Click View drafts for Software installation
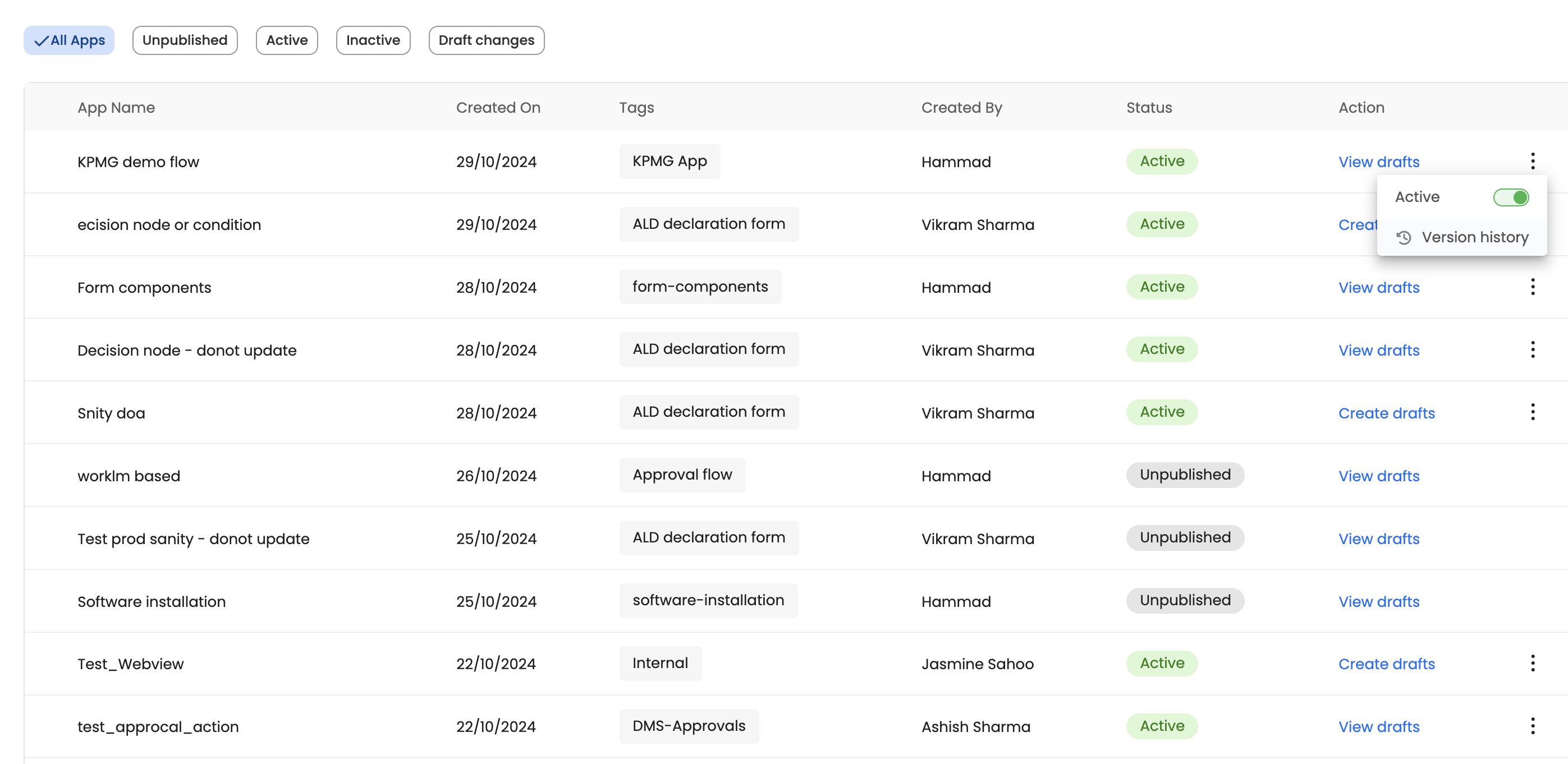This screenshot has height=764, width=1568. [x=1378, y=601]
